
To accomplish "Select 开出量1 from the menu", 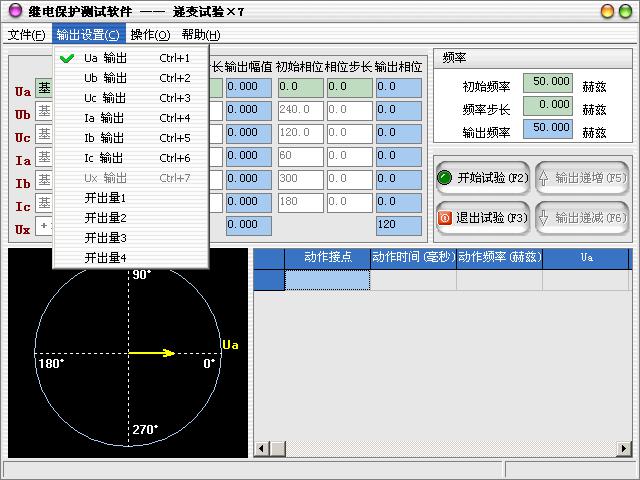I will click(x=105, y=198).
